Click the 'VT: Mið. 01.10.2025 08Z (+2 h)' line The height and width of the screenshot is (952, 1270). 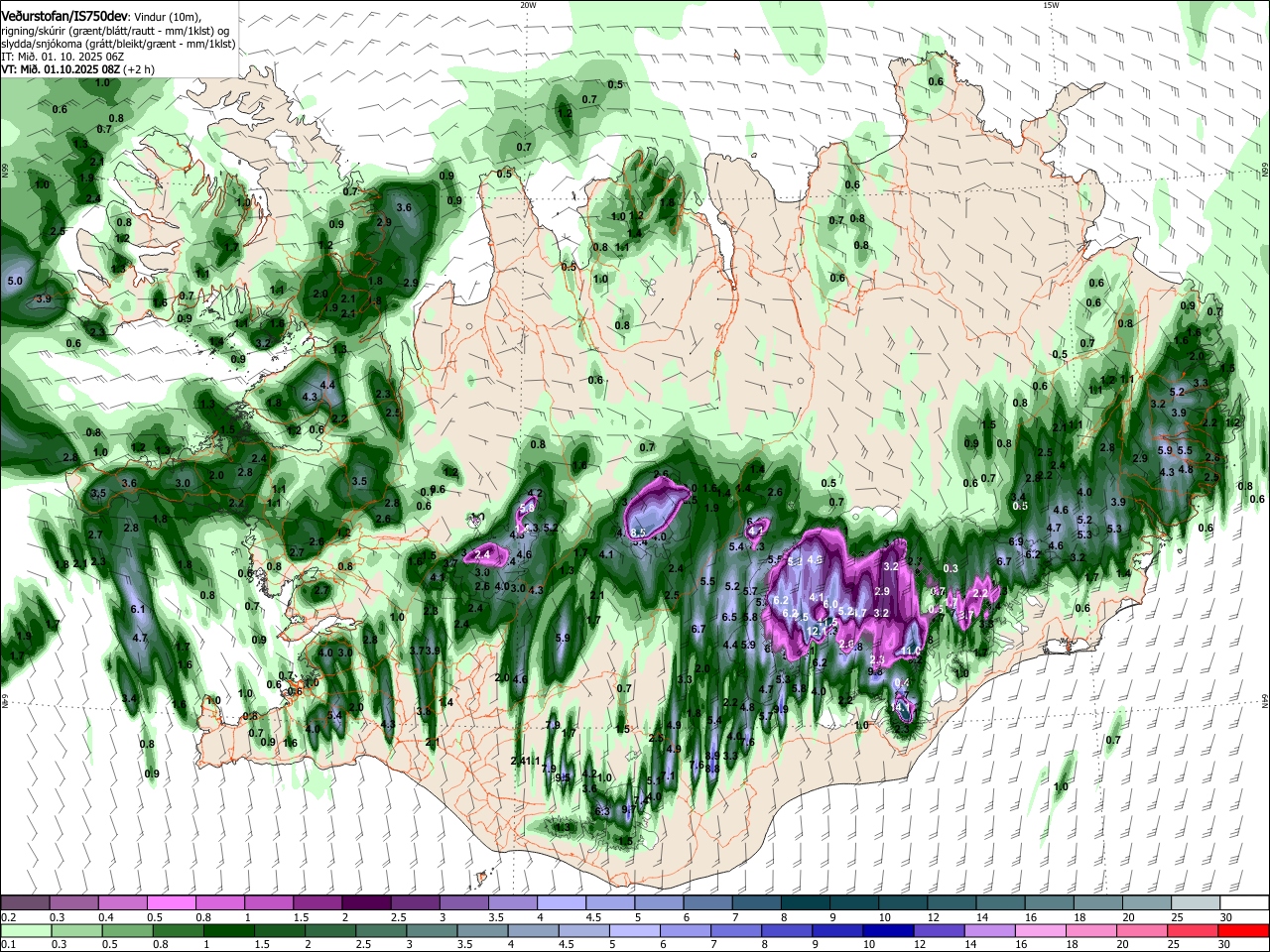[x=77, y=70]
